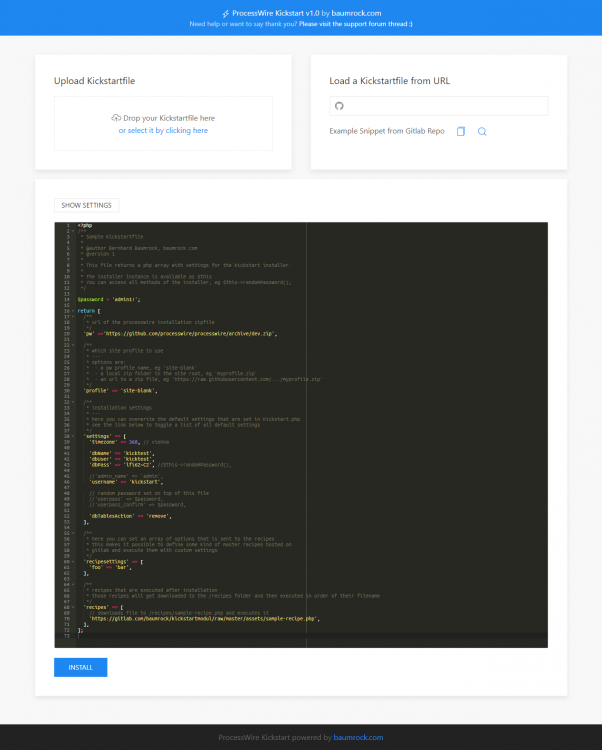Screen dimensions: 602x750
Task: Click the 'dbUser' => 'kicktest' line
Action: click(x=122, y=459)
